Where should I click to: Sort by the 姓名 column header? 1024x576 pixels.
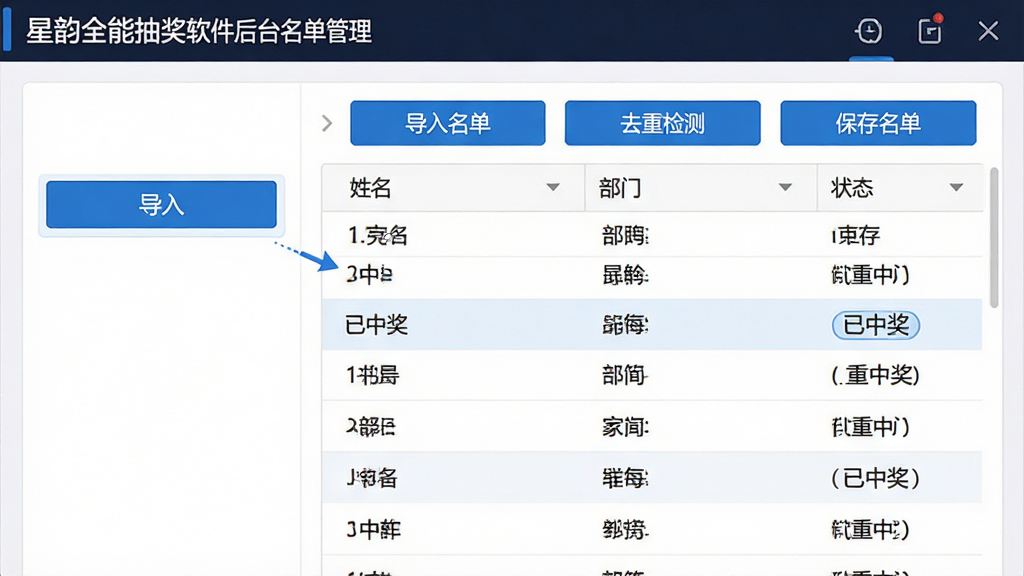(370, 188)
